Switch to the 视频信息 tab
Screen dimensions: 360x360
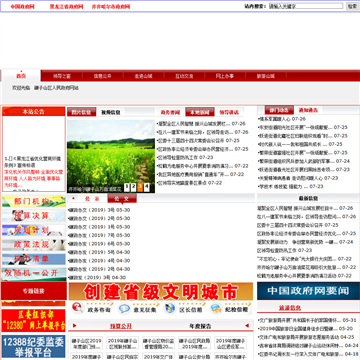[x=111, y=112]
